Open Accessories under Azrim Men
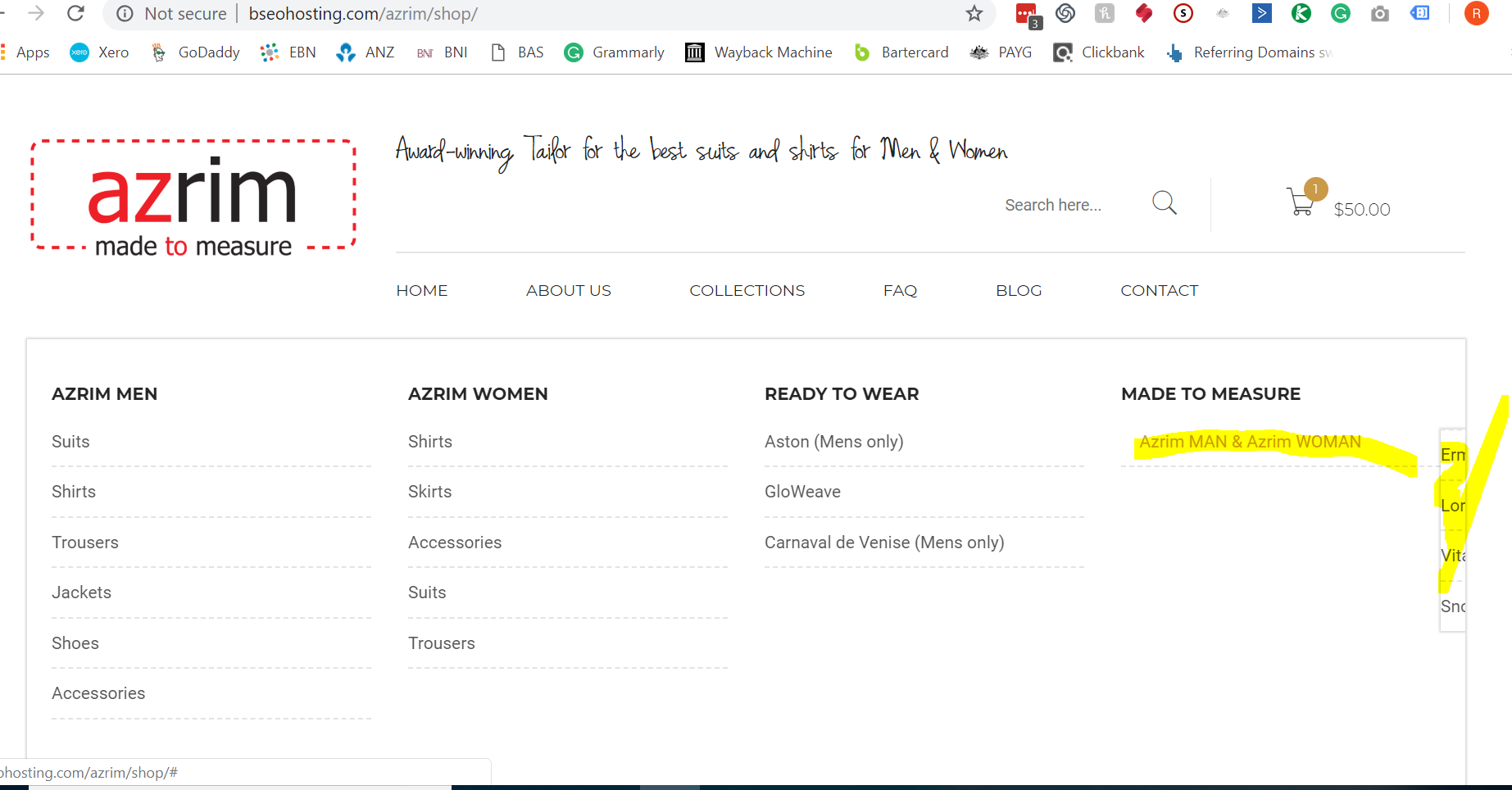Screen dimensions: 1512x790 (x=98, y=693)
